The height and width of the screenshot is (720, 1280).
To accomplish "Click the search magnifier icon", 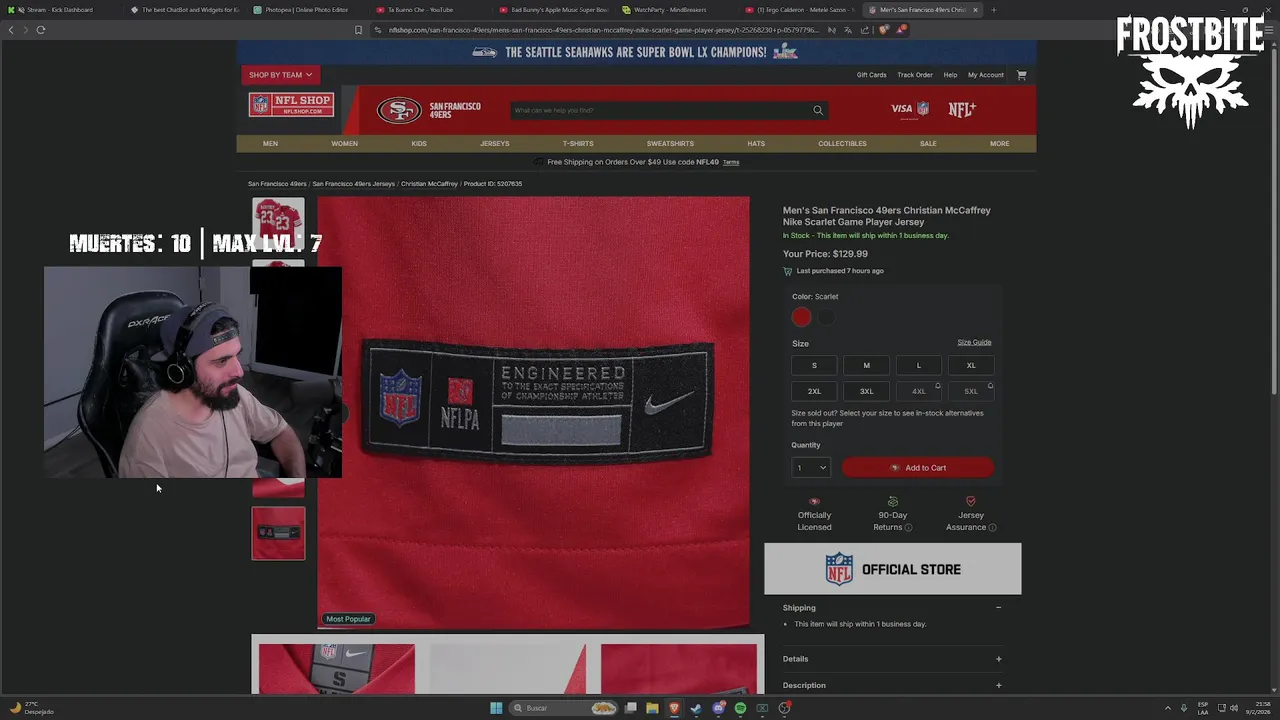I will [818, 110].
